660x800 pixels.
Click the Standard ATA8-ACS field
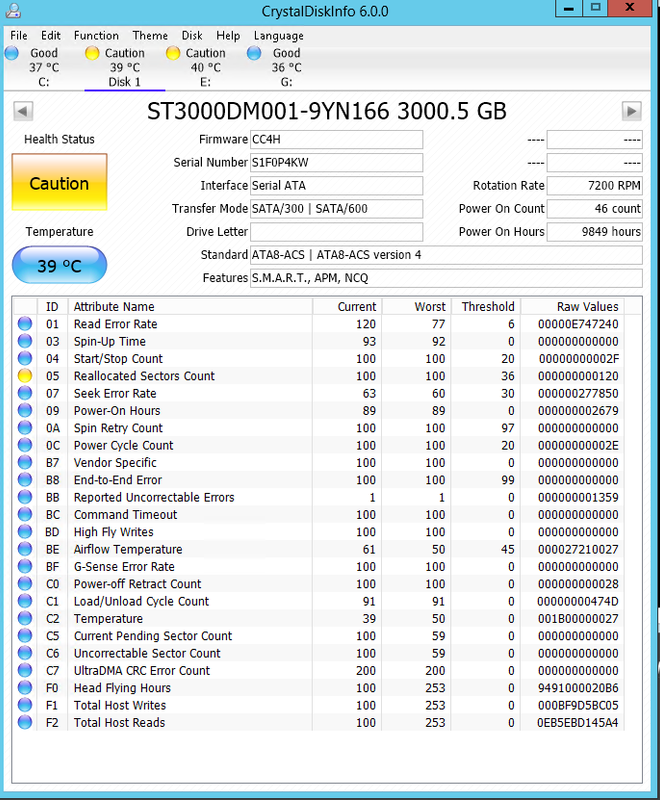click(446, 255)
